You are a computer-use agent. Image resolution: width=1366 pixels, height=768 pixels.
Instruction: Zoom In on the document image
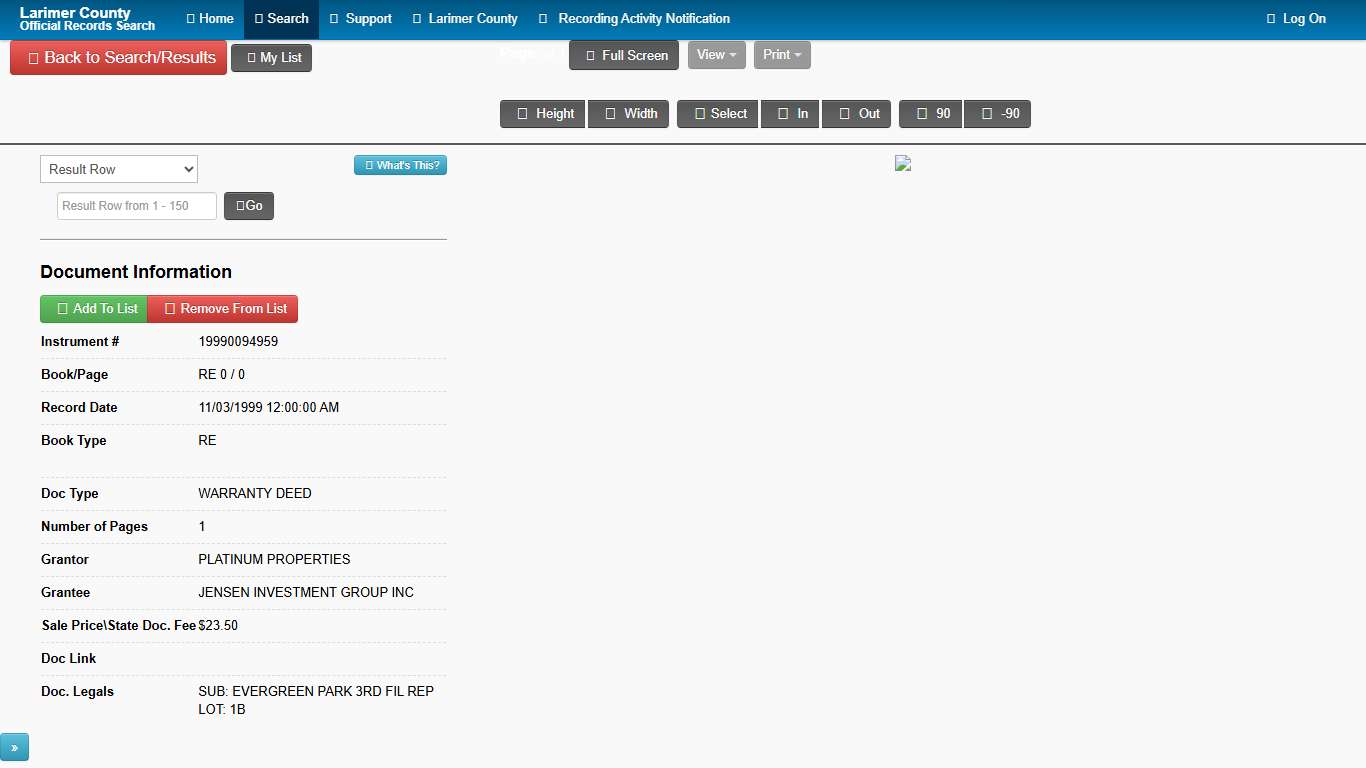click(791, 114)
